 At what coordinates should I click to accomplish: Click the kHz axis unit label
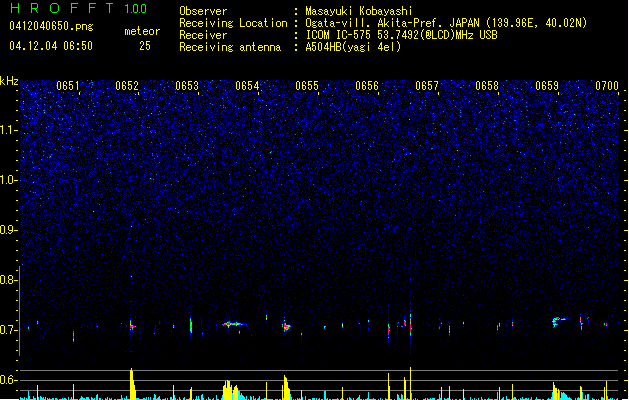click(9, 81)
